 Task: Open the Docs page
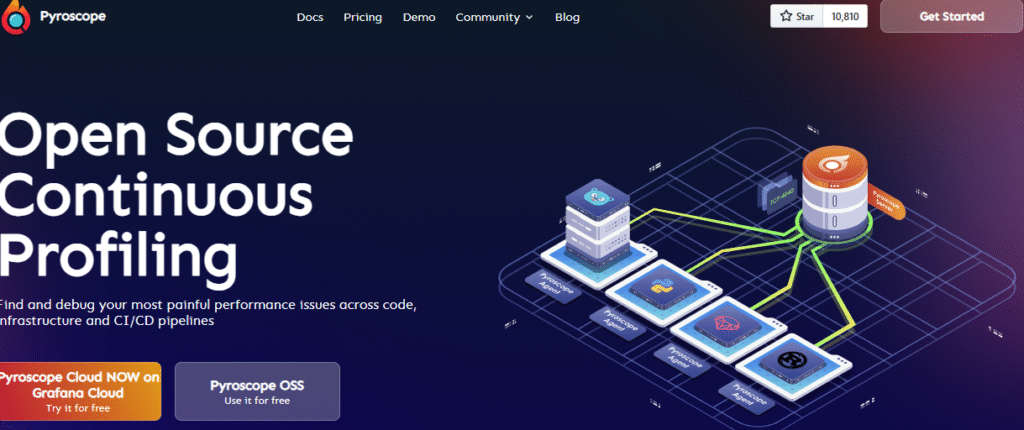pyautogui.click(x=310, y=17)
